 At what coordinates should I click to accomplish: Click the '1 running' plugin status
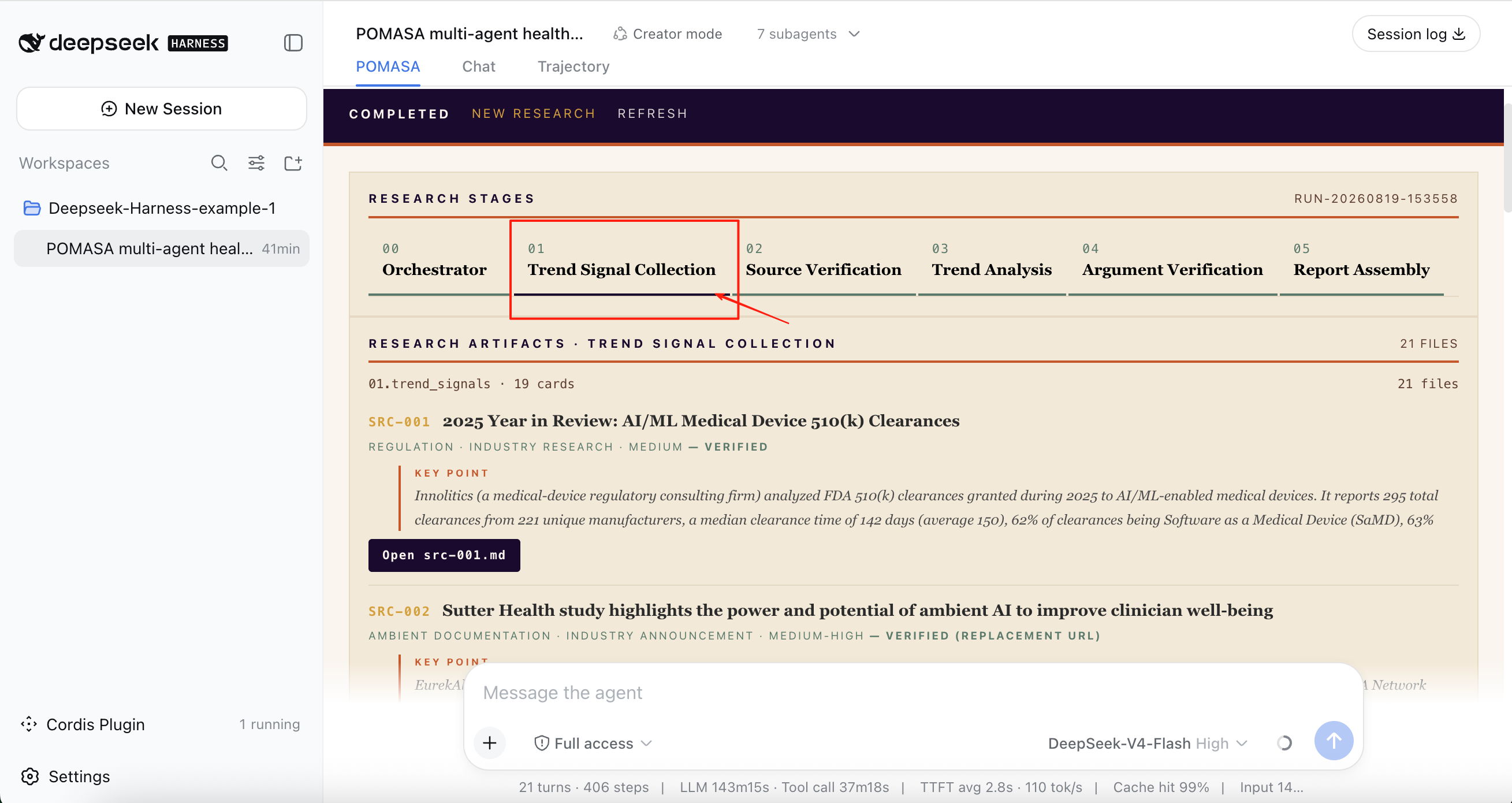point(269,724)
